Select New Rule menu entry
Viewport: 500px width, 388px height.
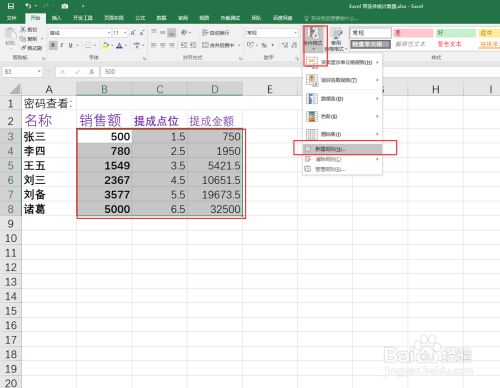tap(343, 149)
